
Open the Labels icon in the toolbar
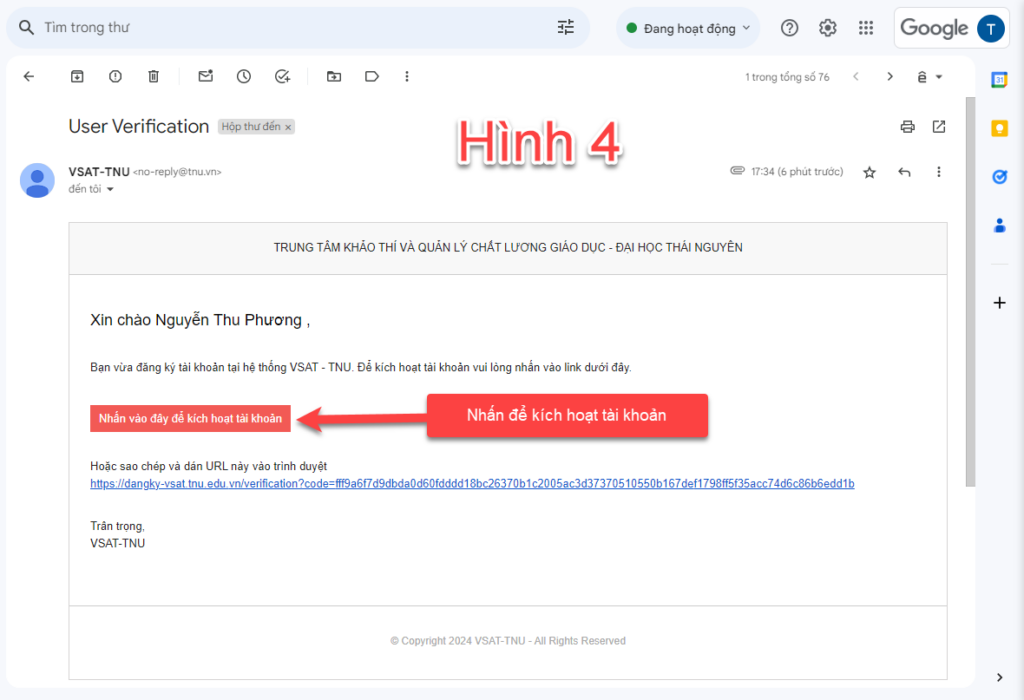372,76
